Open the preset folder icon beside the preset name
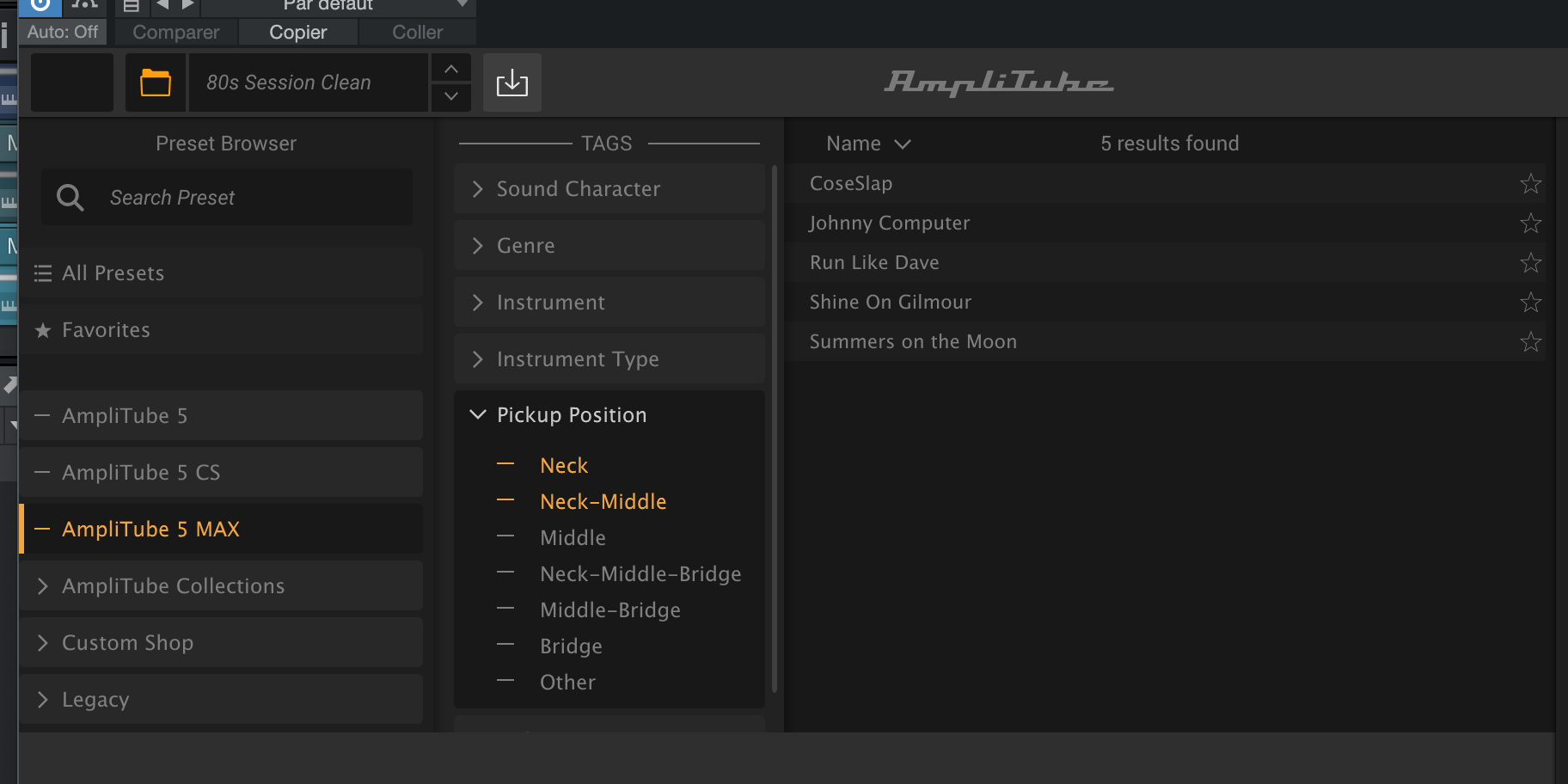Screen dimensions: 1568x784 click(x=156, y=82)
